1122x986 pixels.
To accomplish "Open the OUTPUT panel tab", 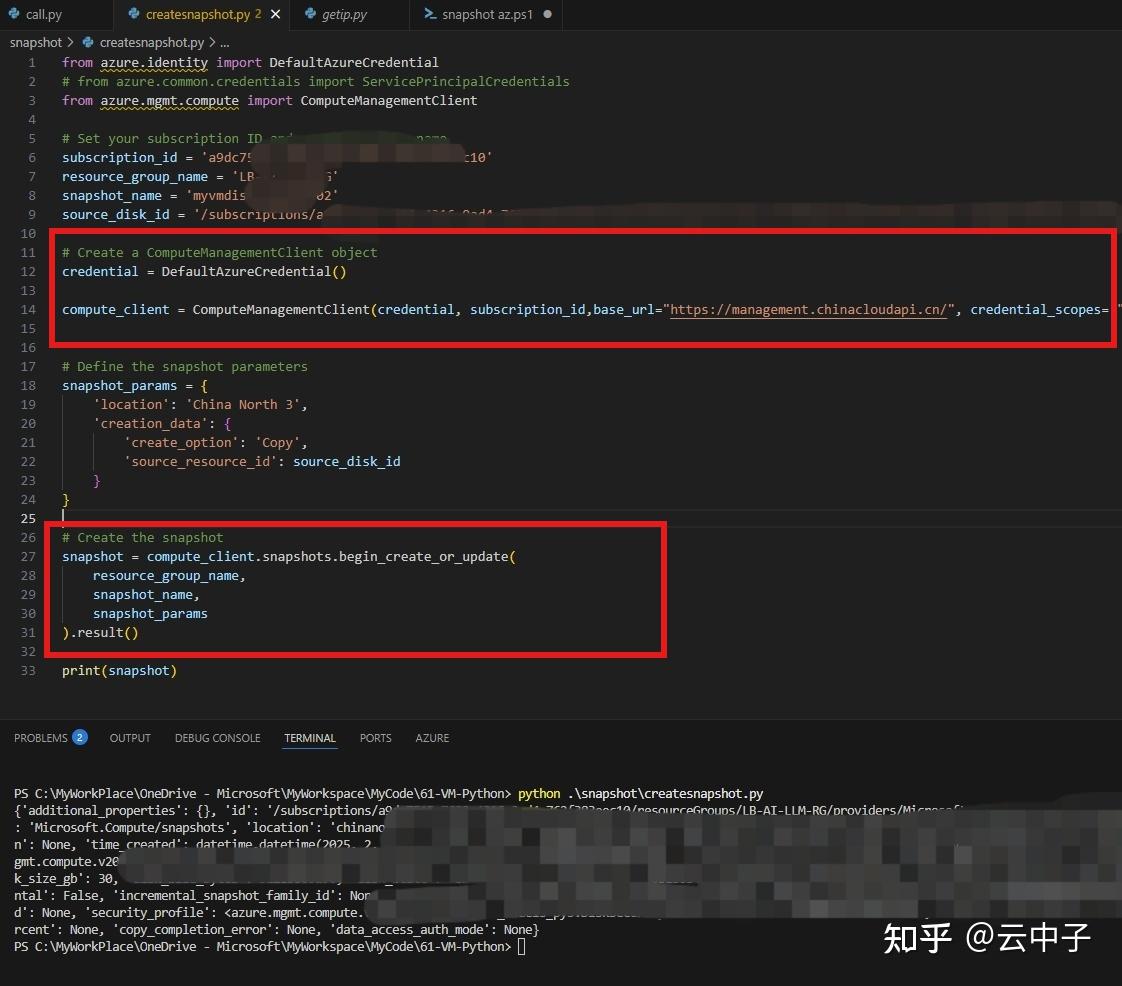I will [x=130, y=738].
